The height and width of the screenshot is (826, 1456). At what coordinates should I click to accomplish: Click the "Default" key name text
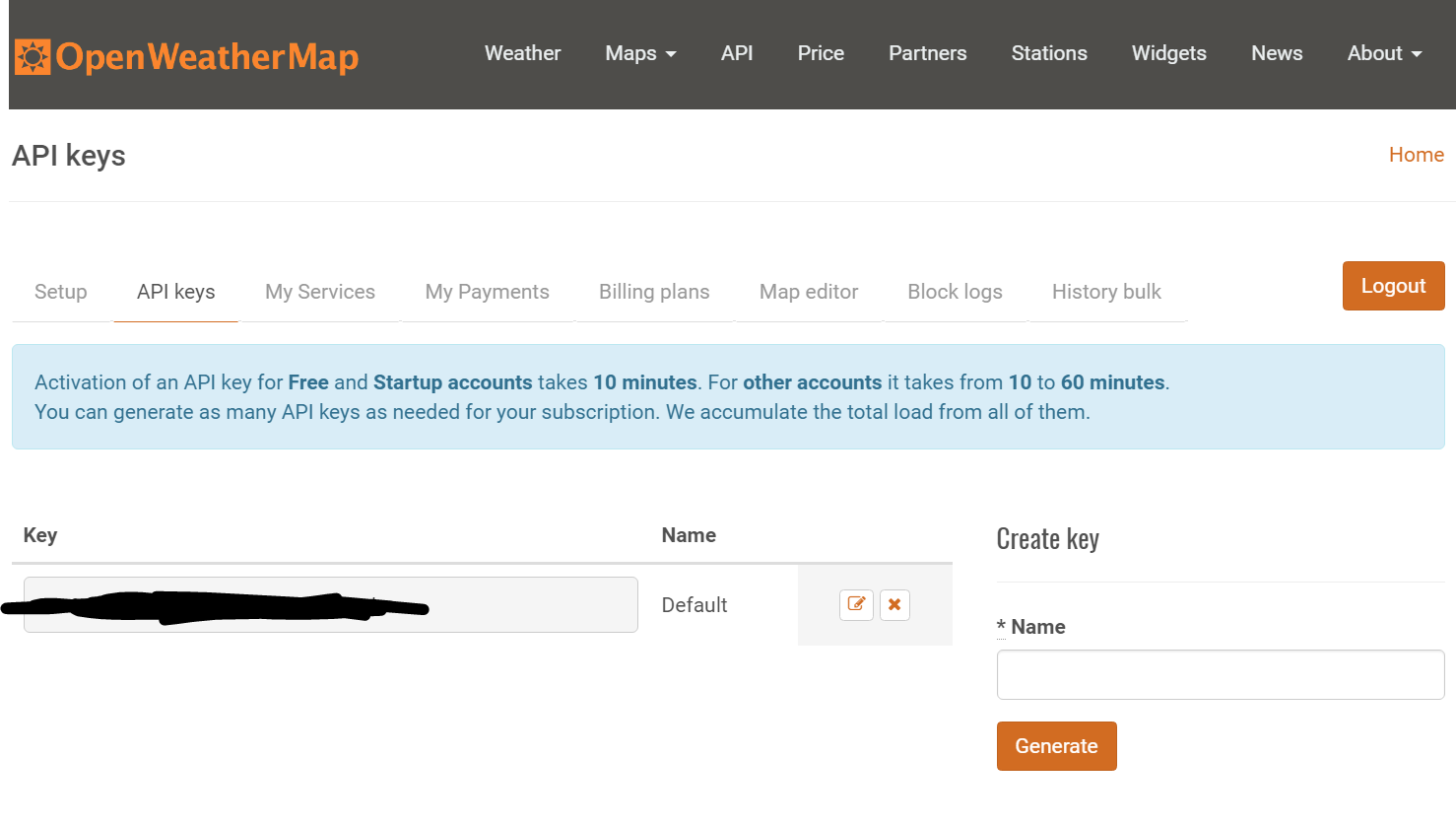click(x=695, y=605)
